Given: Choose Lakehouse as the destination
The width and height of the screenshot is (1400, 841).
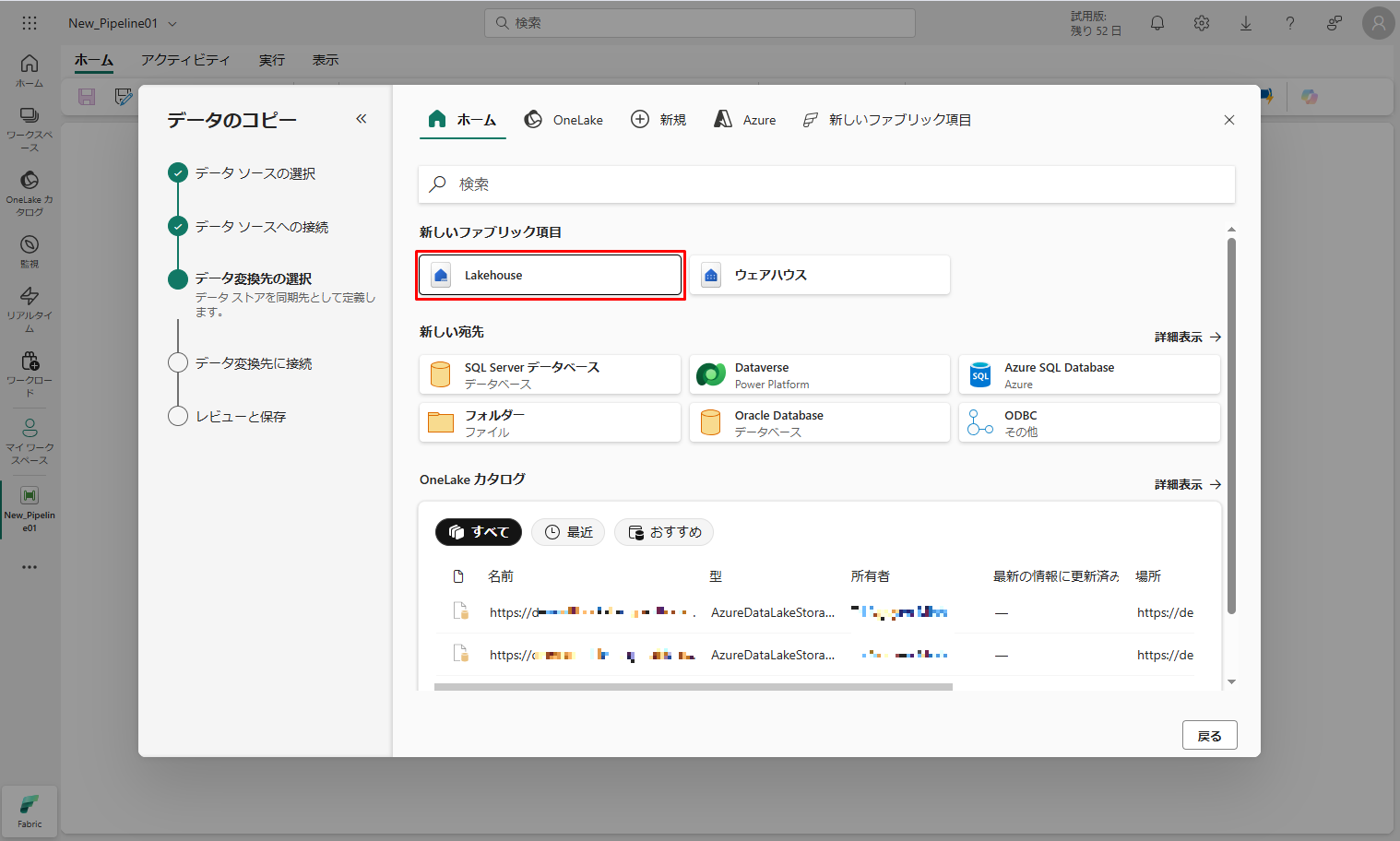Looking at the screenshot, I should (550, 275).
